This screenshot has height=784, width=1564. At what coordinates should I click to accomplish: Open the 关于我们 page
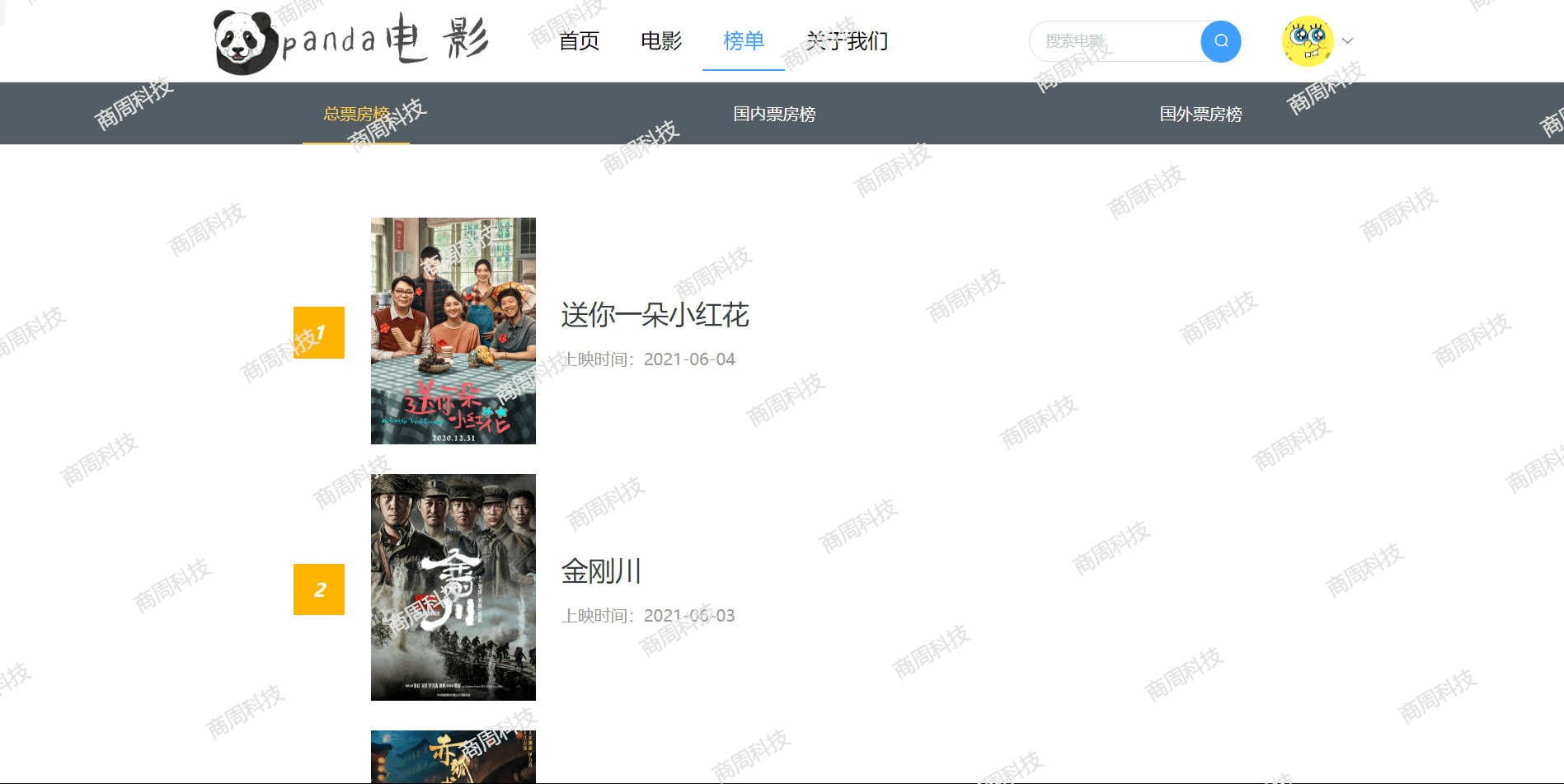point(847,41)
